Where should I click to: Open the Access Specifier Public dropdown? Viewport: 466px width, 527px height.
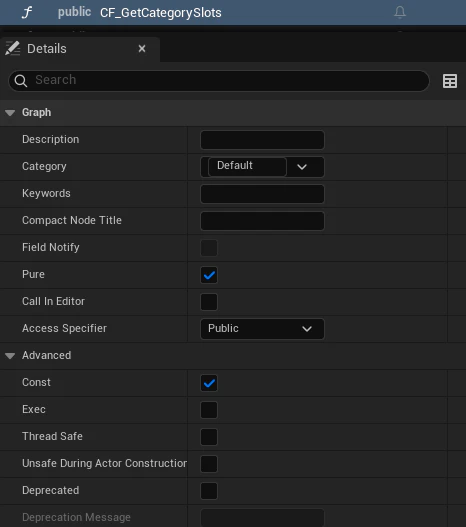262,329
